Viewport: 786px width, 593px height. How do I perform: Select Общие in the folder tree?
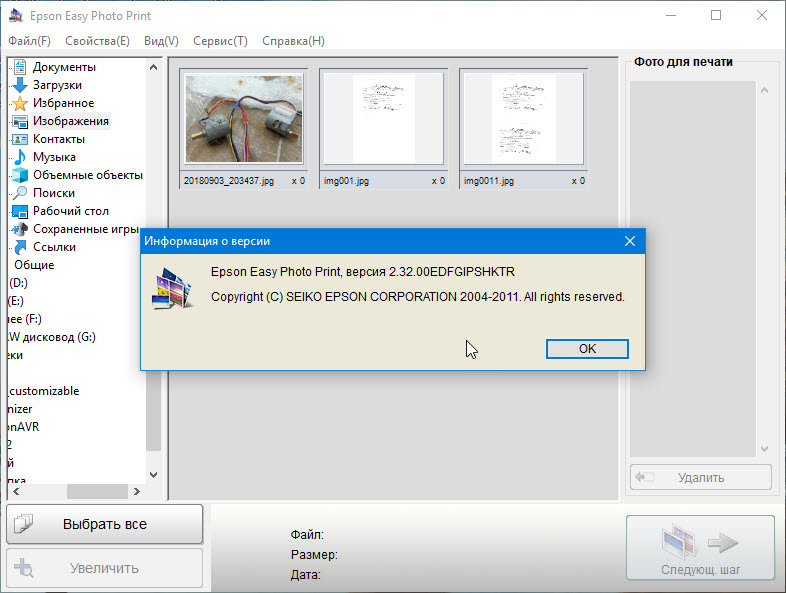click(34, 265)
